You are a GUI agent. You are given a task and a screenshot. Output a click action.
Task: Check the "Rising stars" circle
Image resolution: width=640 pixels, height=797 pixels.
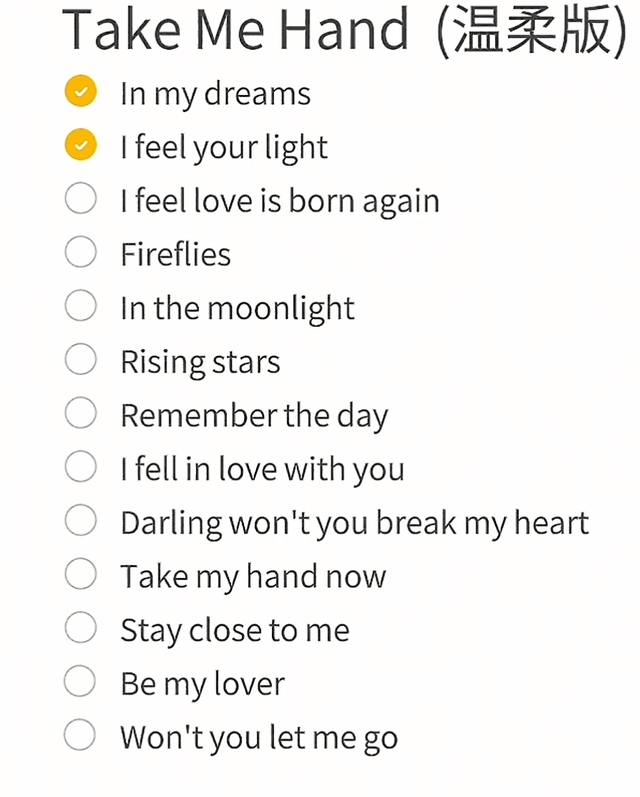point(80,359)
